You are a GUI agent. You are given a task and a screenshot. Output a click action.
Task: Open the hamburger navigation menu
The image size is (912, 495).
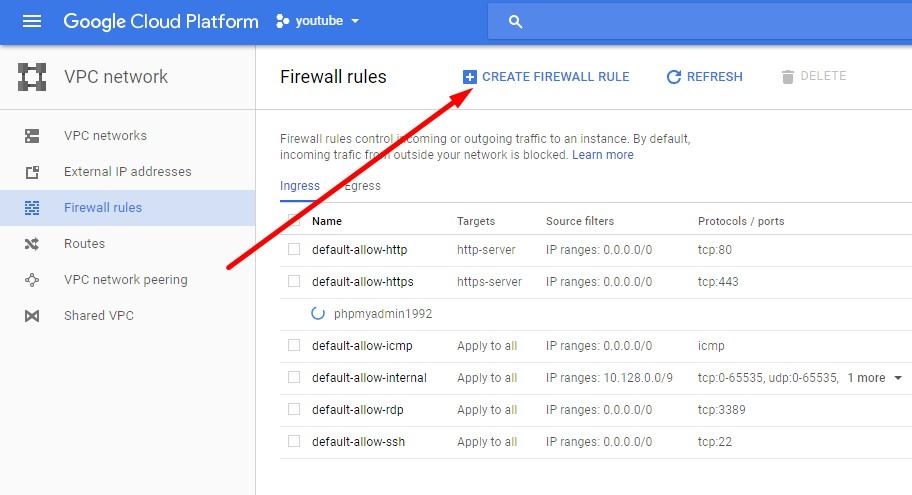tap(32, 22)
